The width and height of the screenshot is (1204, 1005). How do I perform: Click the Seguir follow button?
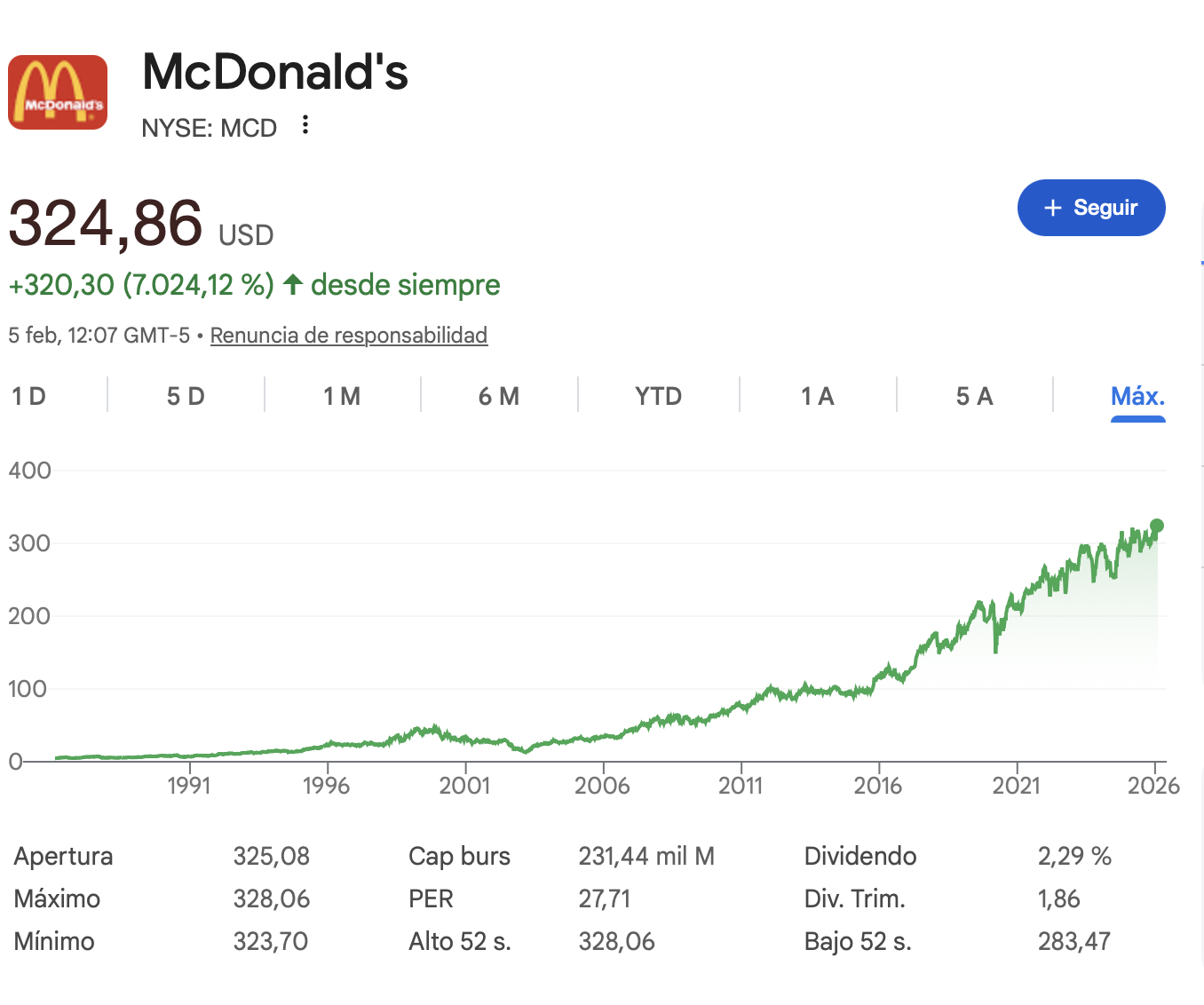[1090, 208]
